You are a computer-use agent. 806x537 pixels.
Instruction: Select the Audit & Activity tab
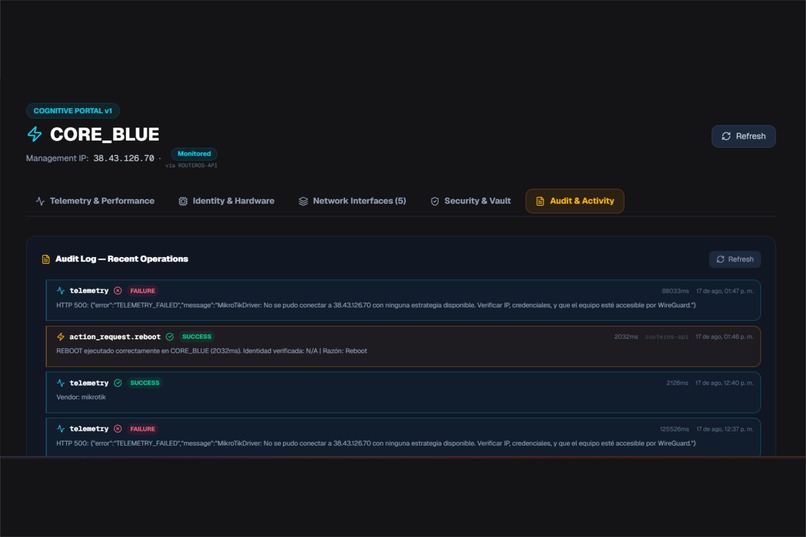[x=575, y=201]
